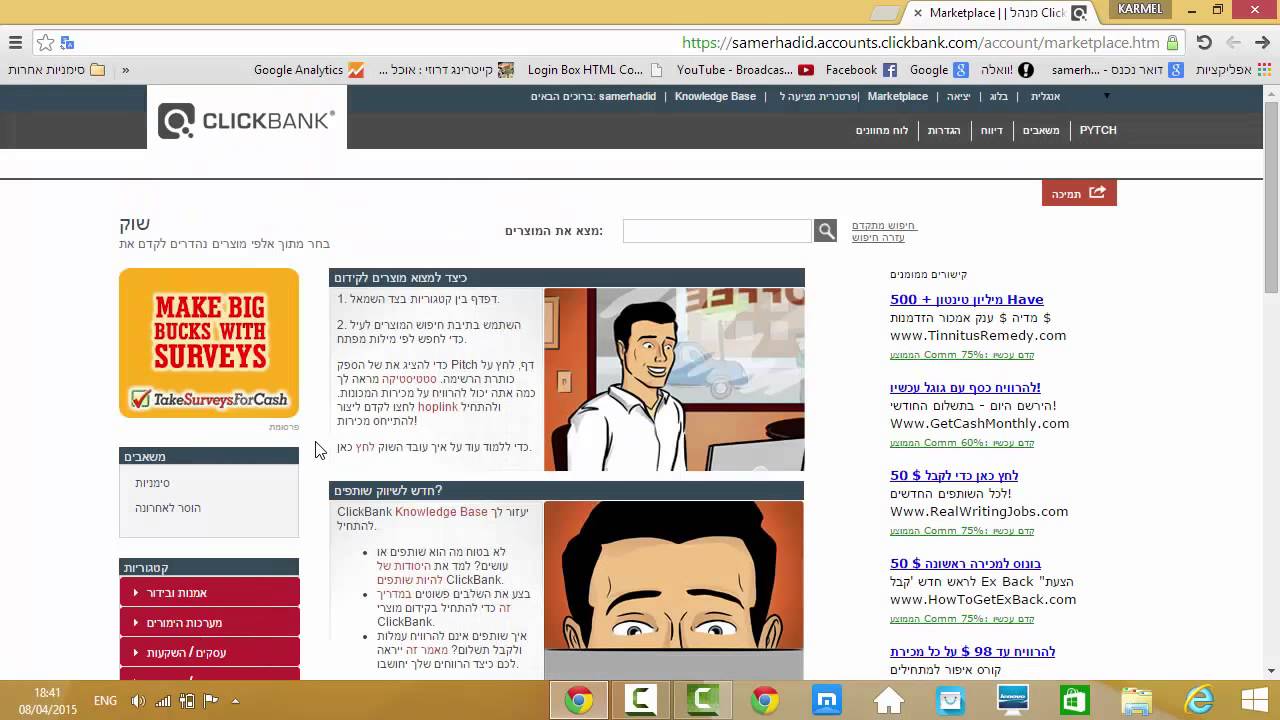This screenshot has width=1280, height=720.
Task: Expand the עסקים / השקעות category
Action: click(x=209, y=652)
